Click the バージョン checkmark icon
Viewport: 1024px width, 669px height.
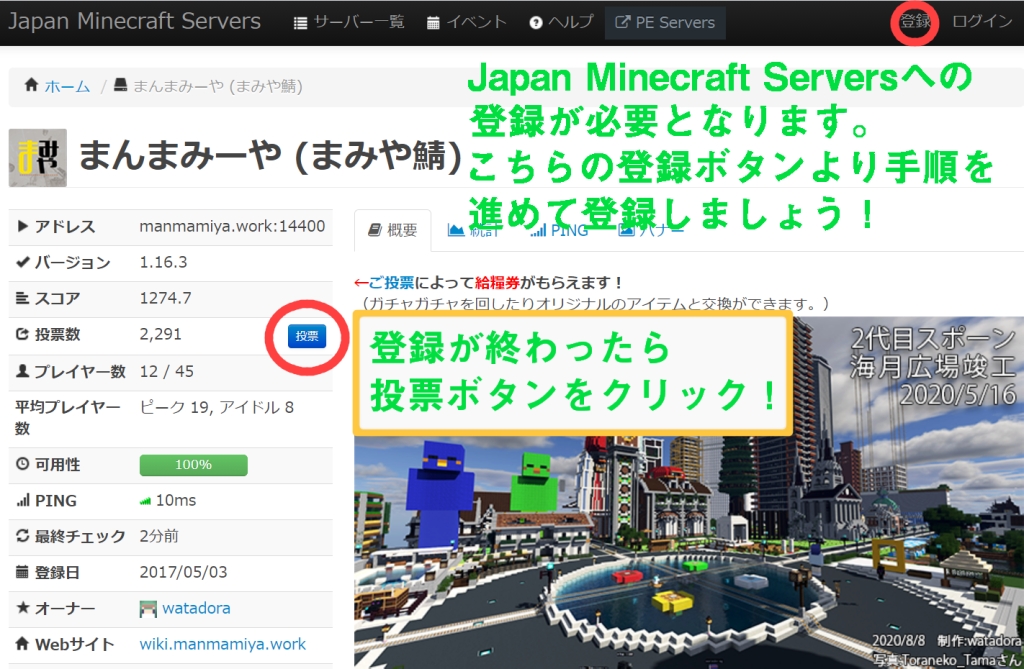click(x=22, y=262)
